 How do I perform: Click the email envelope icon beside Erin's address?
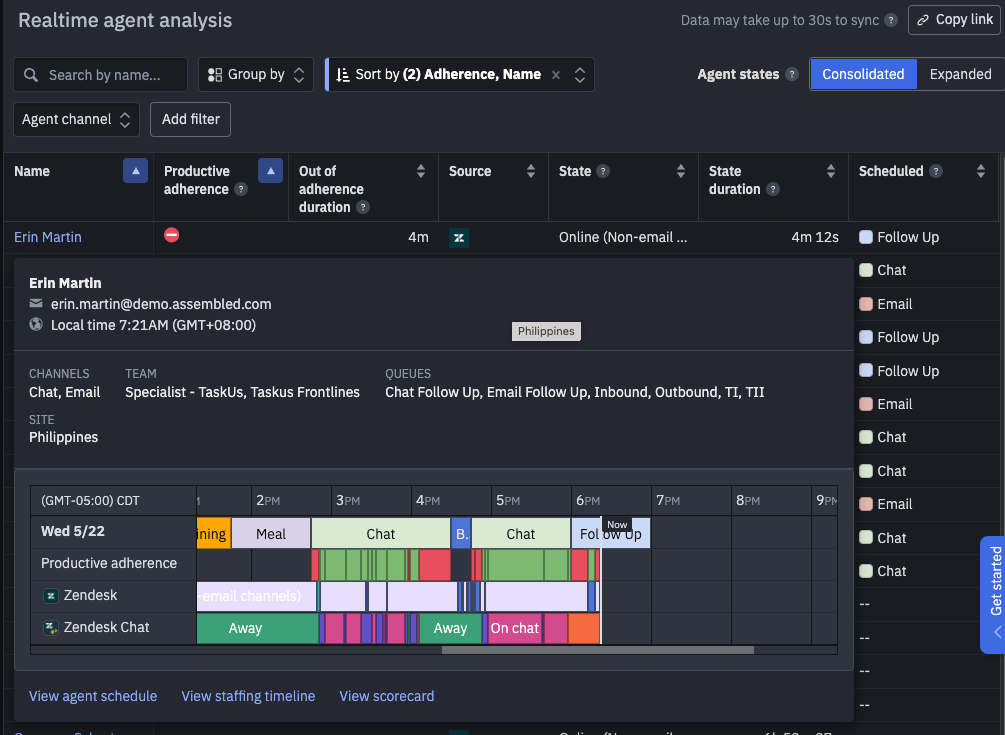(x=37, y=304)
